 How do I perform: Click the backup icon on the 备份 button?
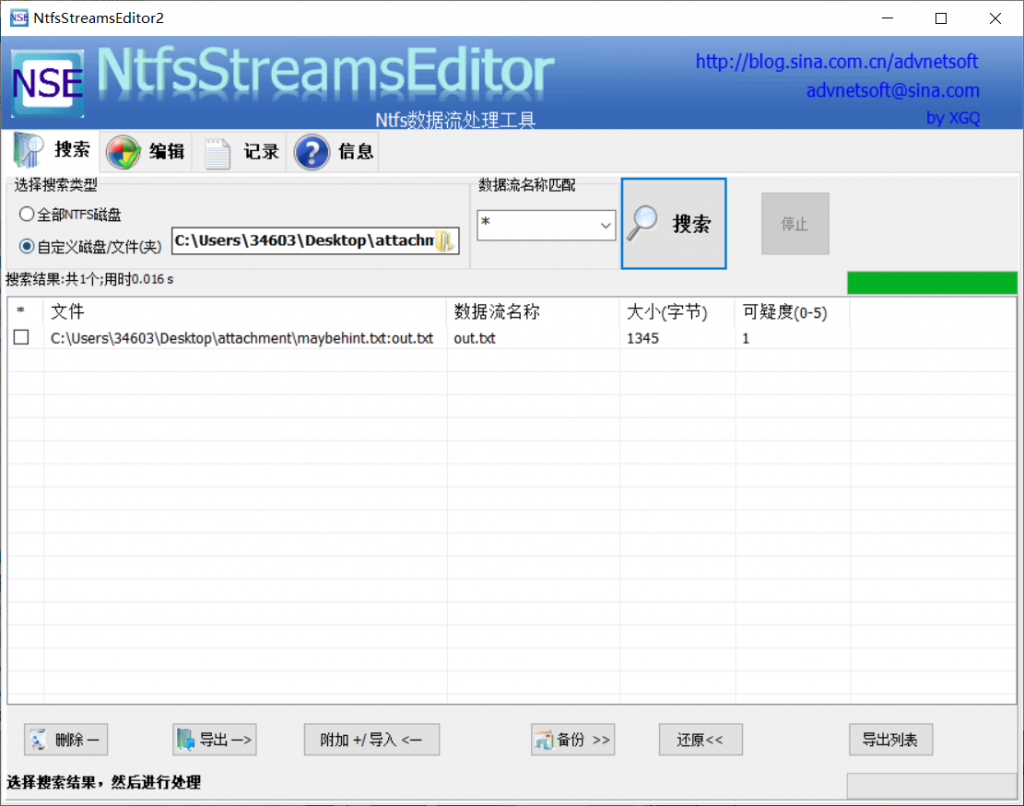coord(543,740)
